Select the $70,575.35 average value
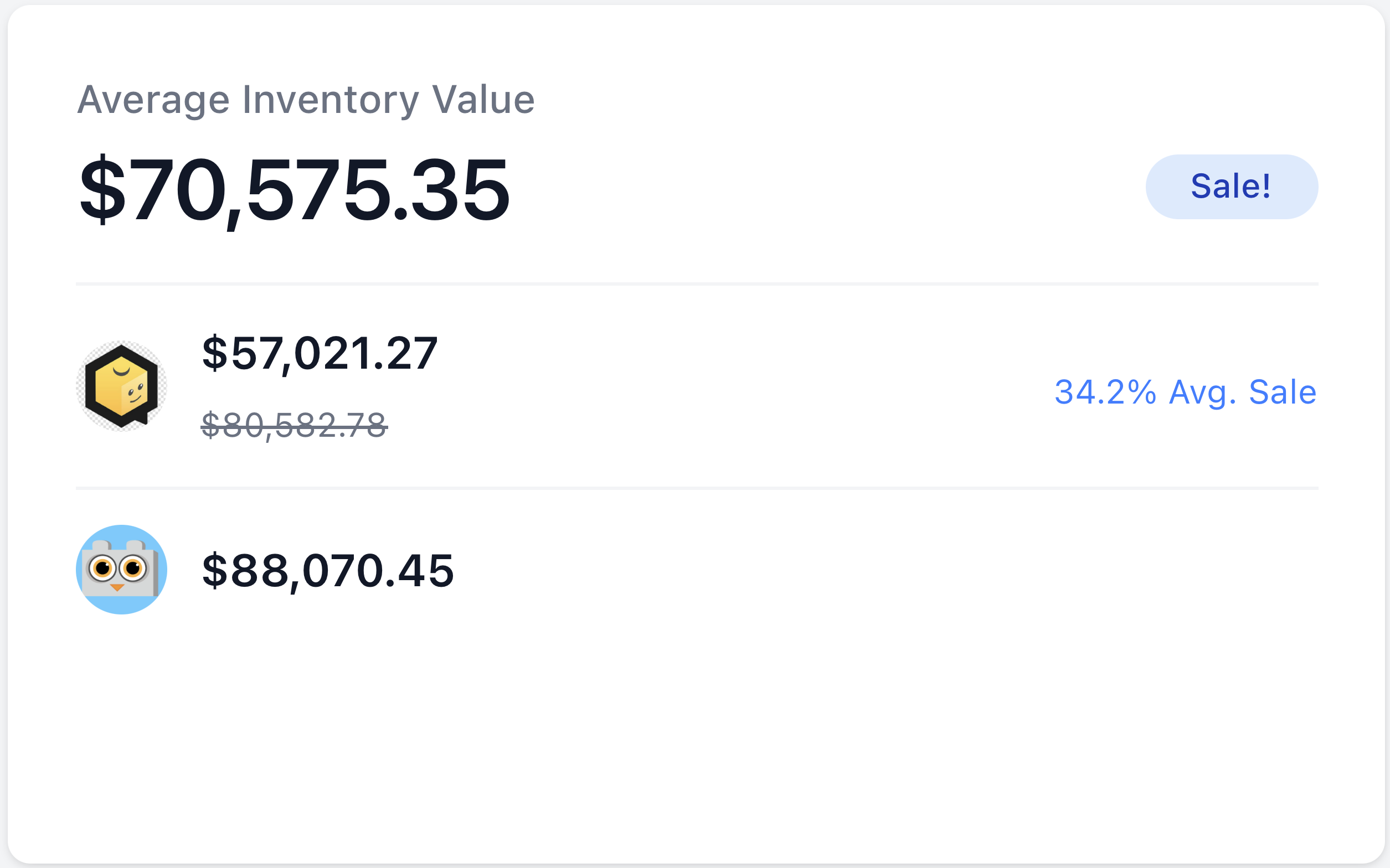The image size is (1390, 868). pos(294,189)
